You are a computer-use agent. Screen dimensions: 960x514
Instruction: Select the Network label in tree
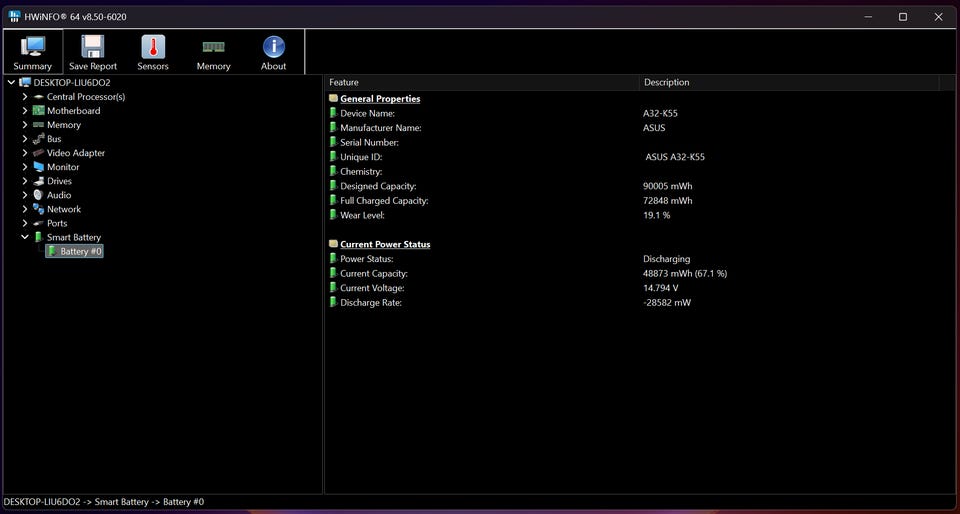(64, 209)
